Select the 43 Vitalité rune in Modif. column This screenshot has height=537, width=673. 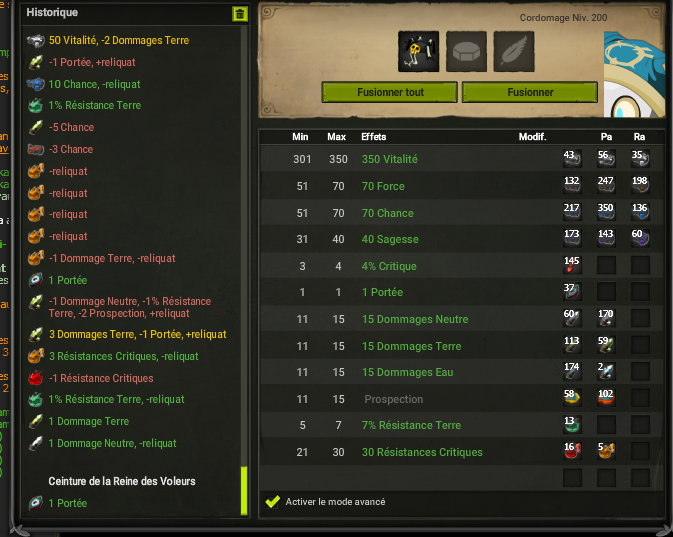[572, 158]
